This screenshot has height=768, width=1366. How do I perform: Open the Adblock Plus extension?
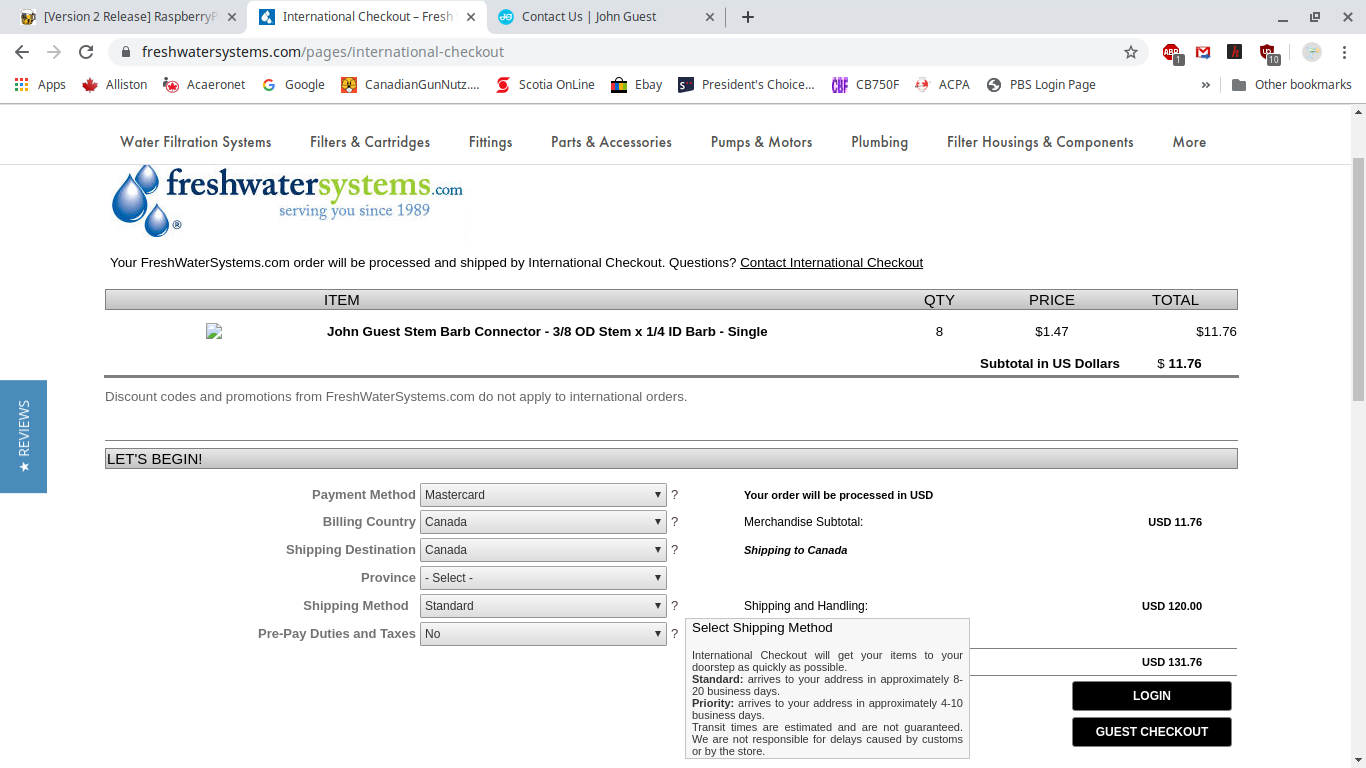[1172, 53]
